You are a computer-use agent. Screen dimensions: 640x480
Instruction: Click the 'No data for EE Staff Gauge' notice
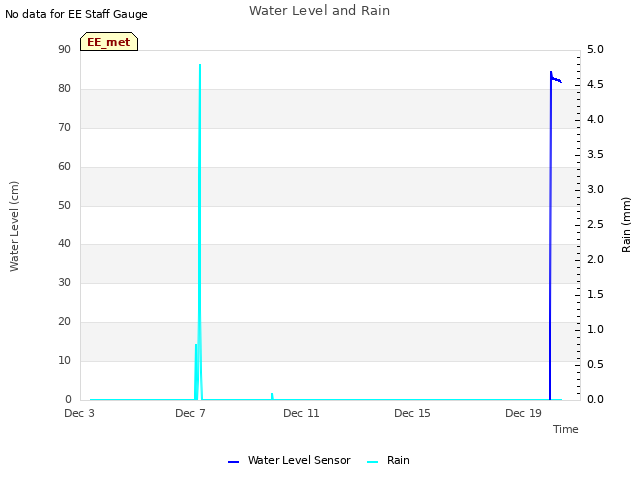click(76, 14)
